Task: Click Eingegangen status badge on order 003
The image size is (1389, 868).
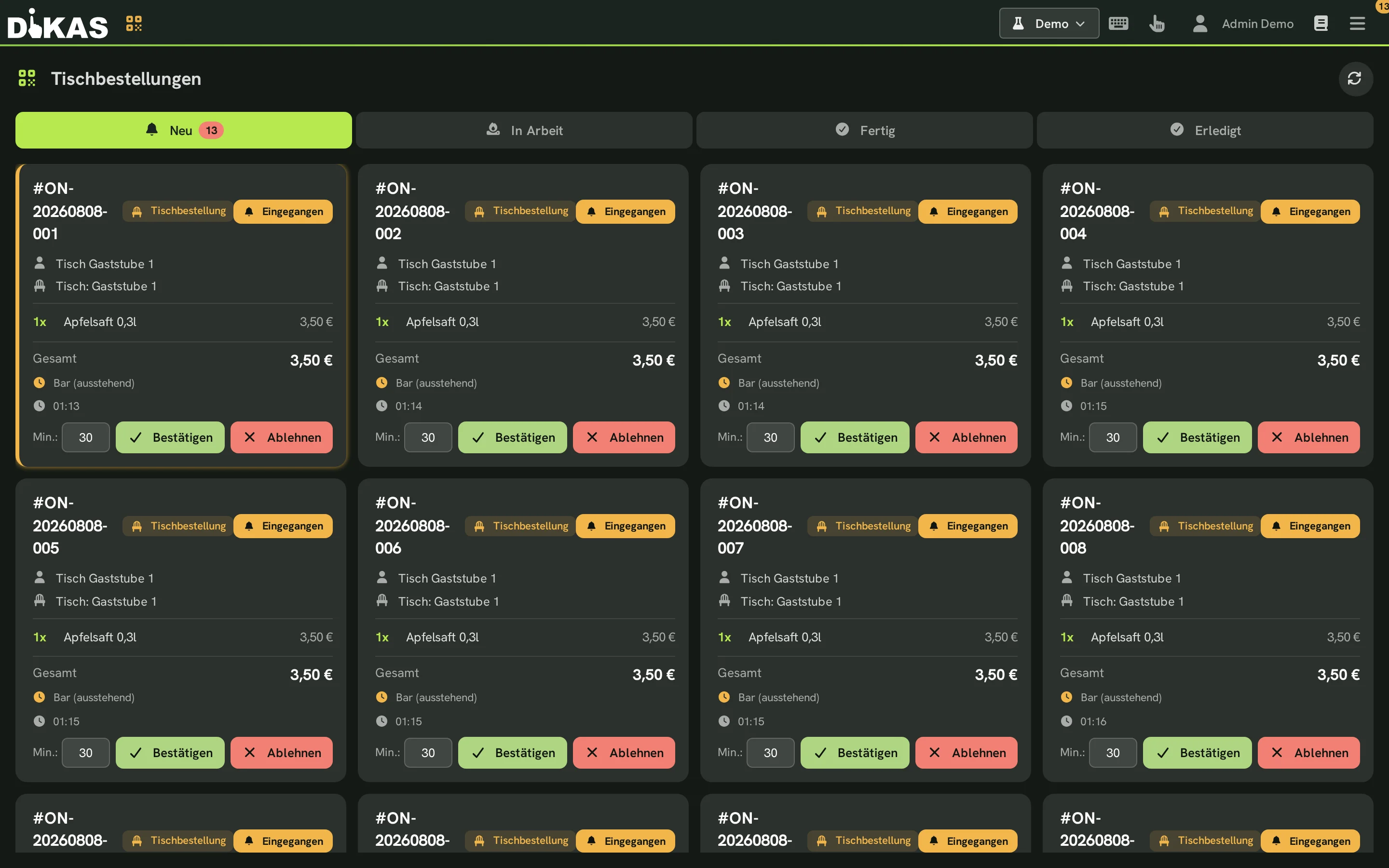Action: pos(967,211)
